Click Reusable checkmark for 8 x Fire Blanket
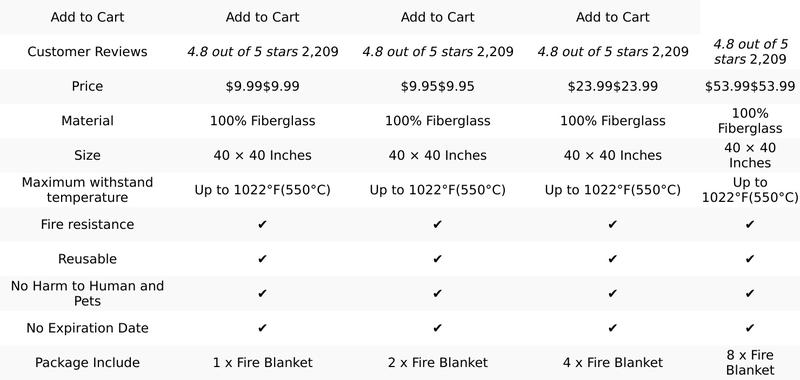 coord(749,259)
